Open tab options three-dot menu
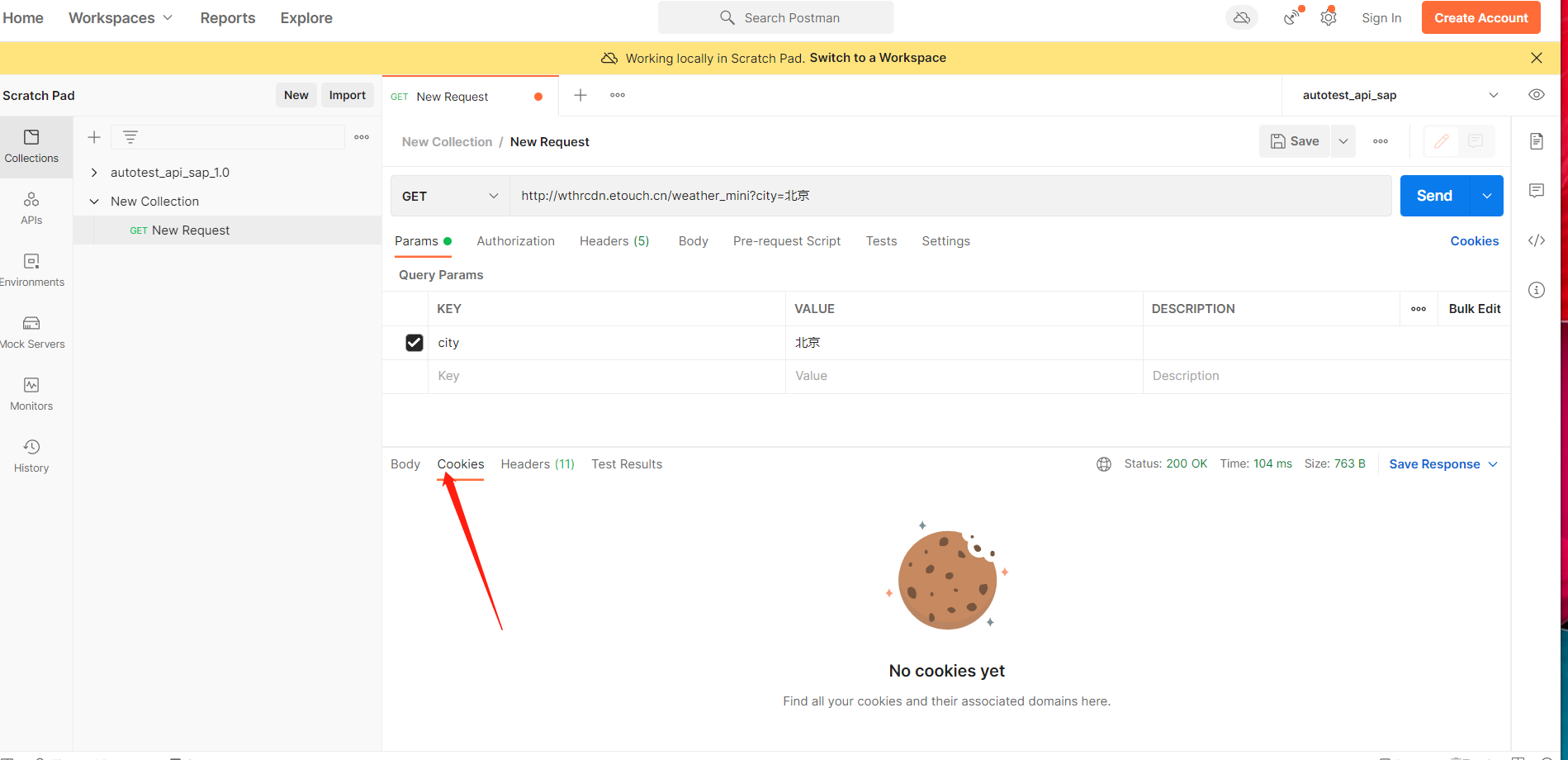This screenshot has width=1568, height=760. [618, 95]
